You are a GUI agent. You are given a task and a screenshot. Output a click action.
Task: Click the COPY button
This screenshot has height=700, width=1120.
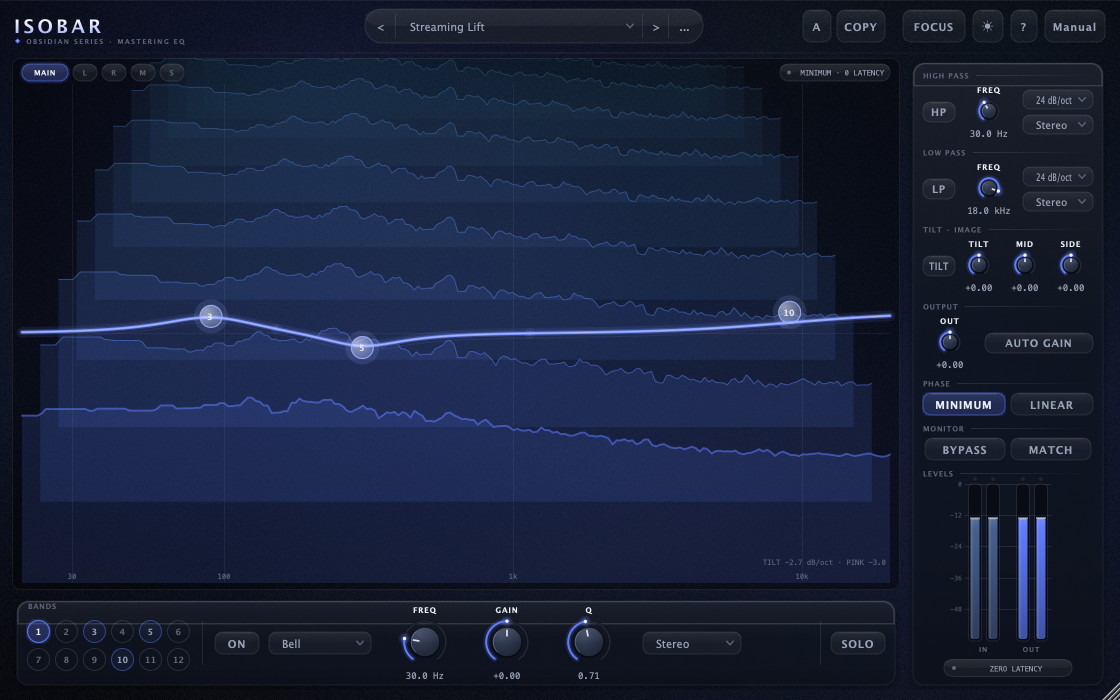tap(861, 27)
